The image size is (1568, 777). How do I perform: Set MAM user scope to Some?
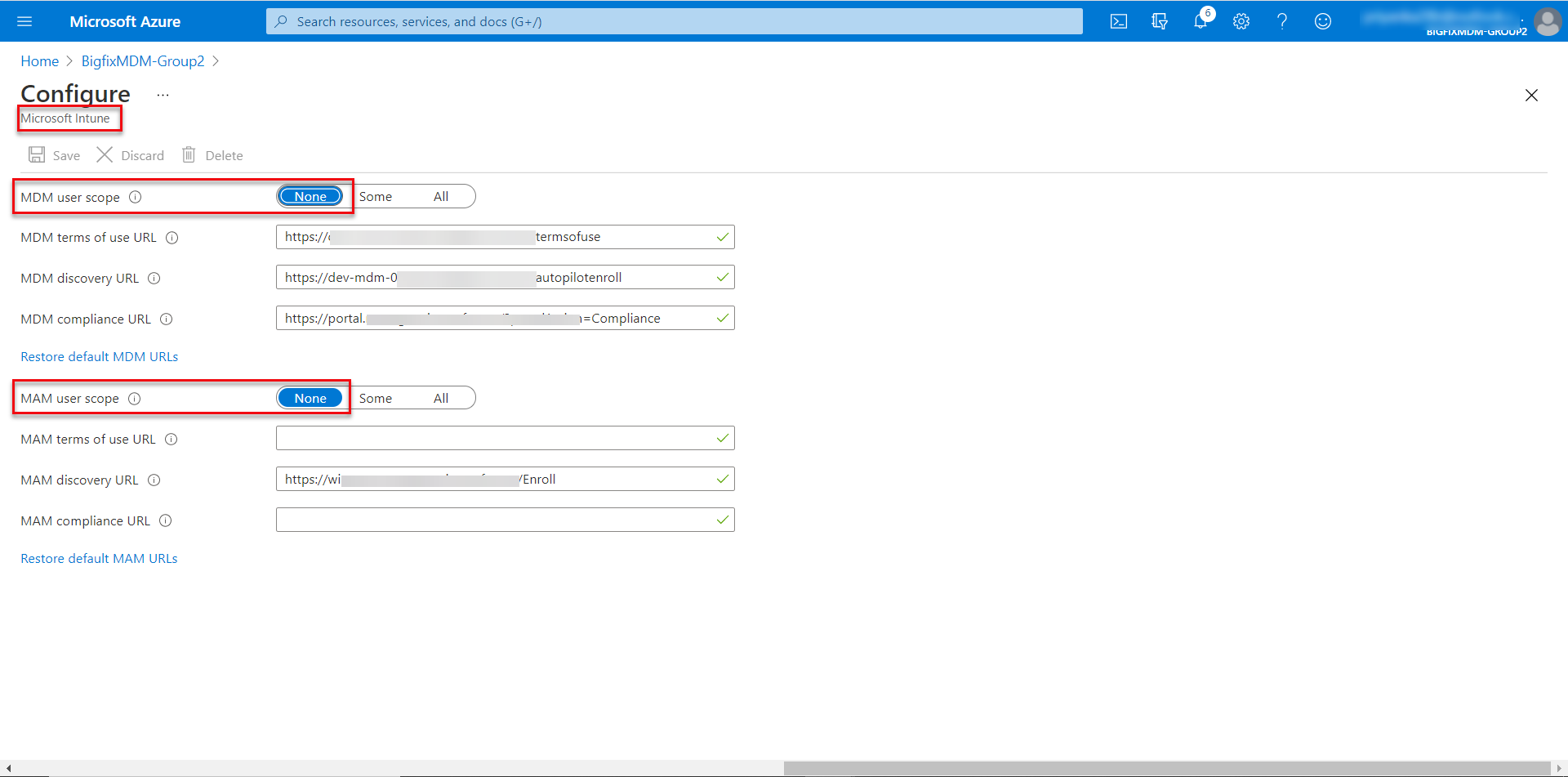click(x=376, y=398)
